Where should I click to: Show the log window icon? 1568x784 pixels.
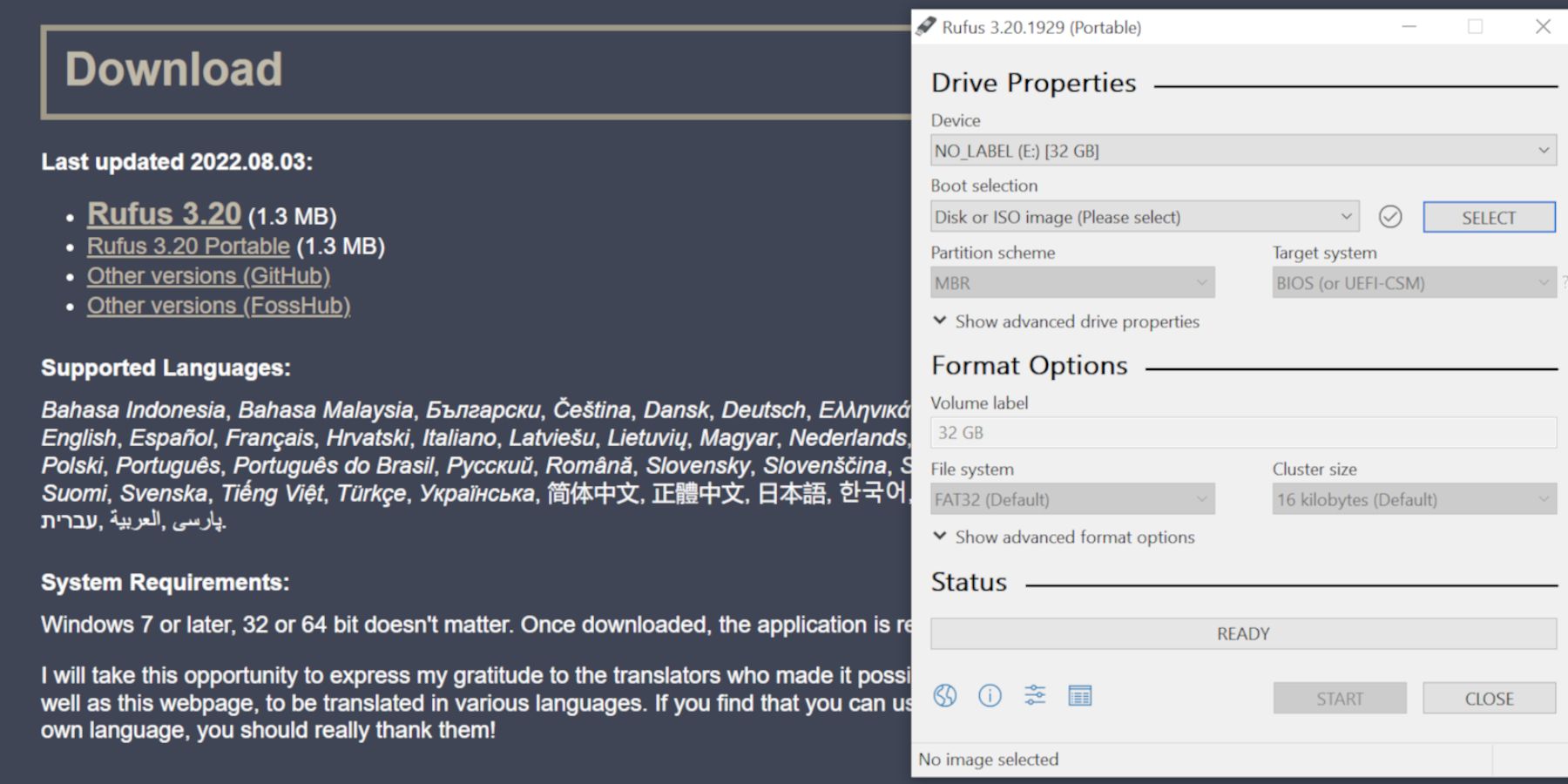pyautogui.click(x=1080, y=695)
